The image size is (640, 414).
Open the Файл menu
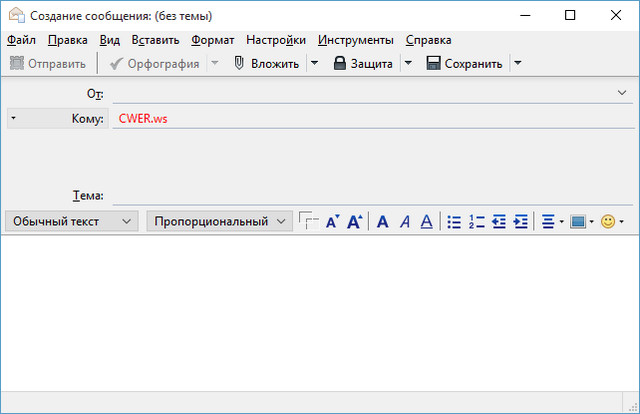21,40
